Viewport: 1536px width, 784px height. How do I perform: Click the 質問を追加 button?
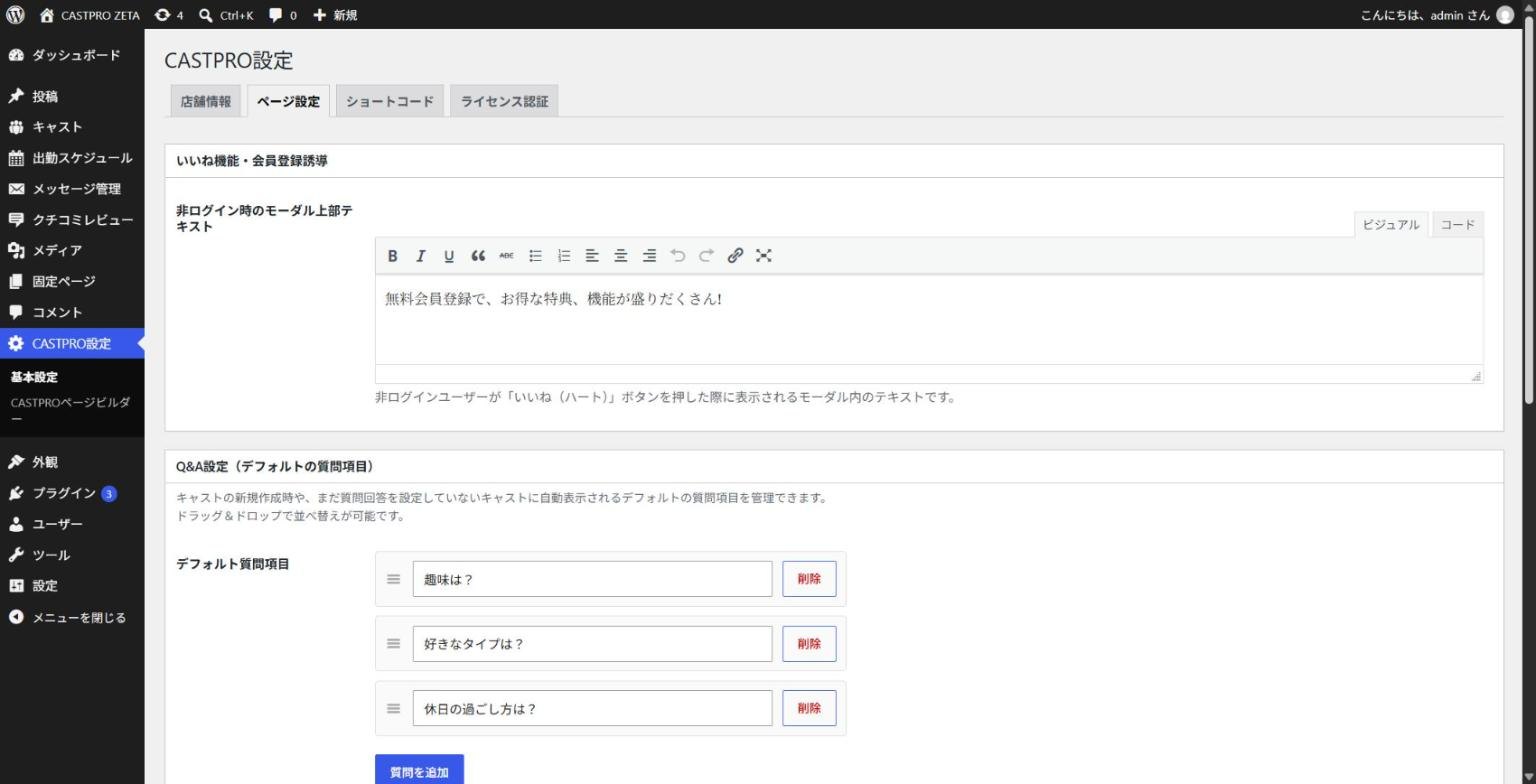point(419,771)
